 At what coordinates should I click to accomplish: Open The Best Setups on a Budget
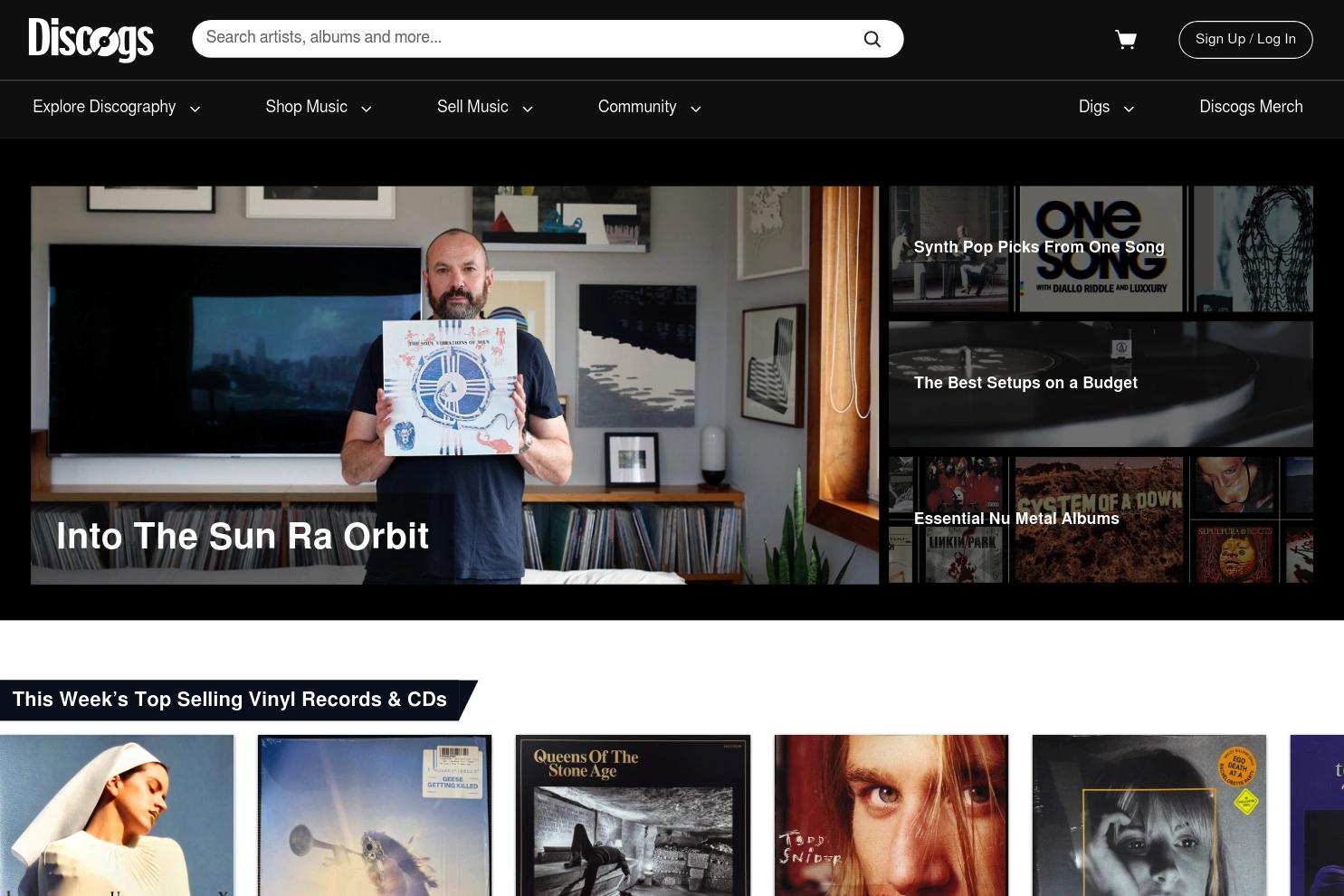coord(1101,384)
